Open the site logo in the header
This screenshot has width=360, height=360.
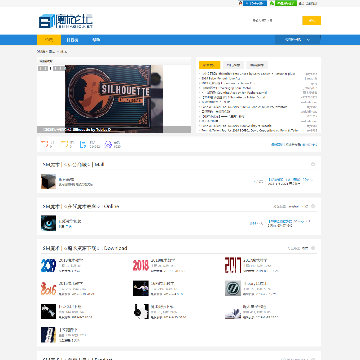[x=66, y=21]
